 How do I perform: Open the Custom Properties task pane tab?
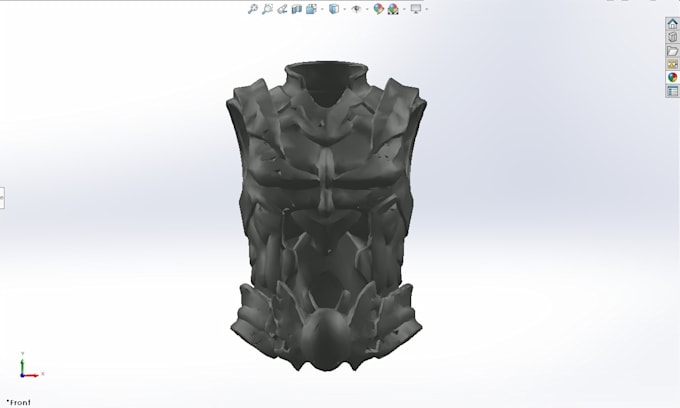[673, 91]
